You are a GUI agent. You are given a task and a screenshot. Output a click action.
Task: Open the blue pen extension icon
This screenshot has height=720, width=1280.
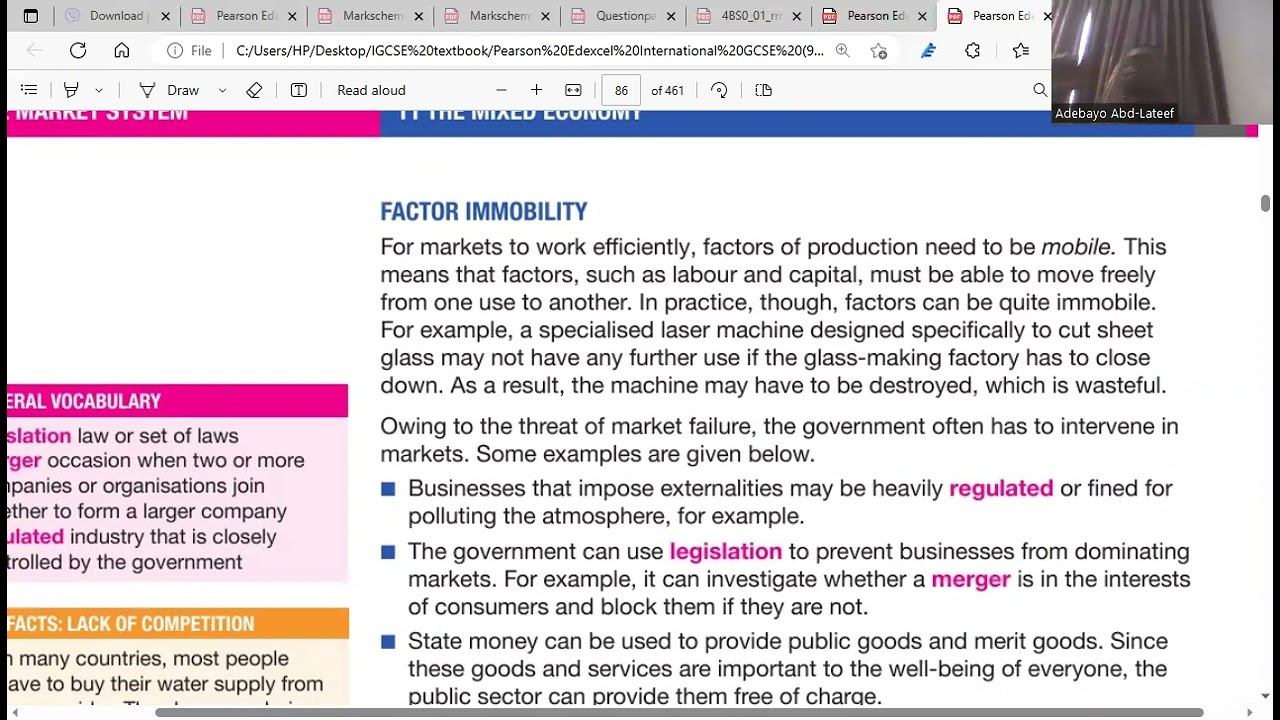pos(928,51)
